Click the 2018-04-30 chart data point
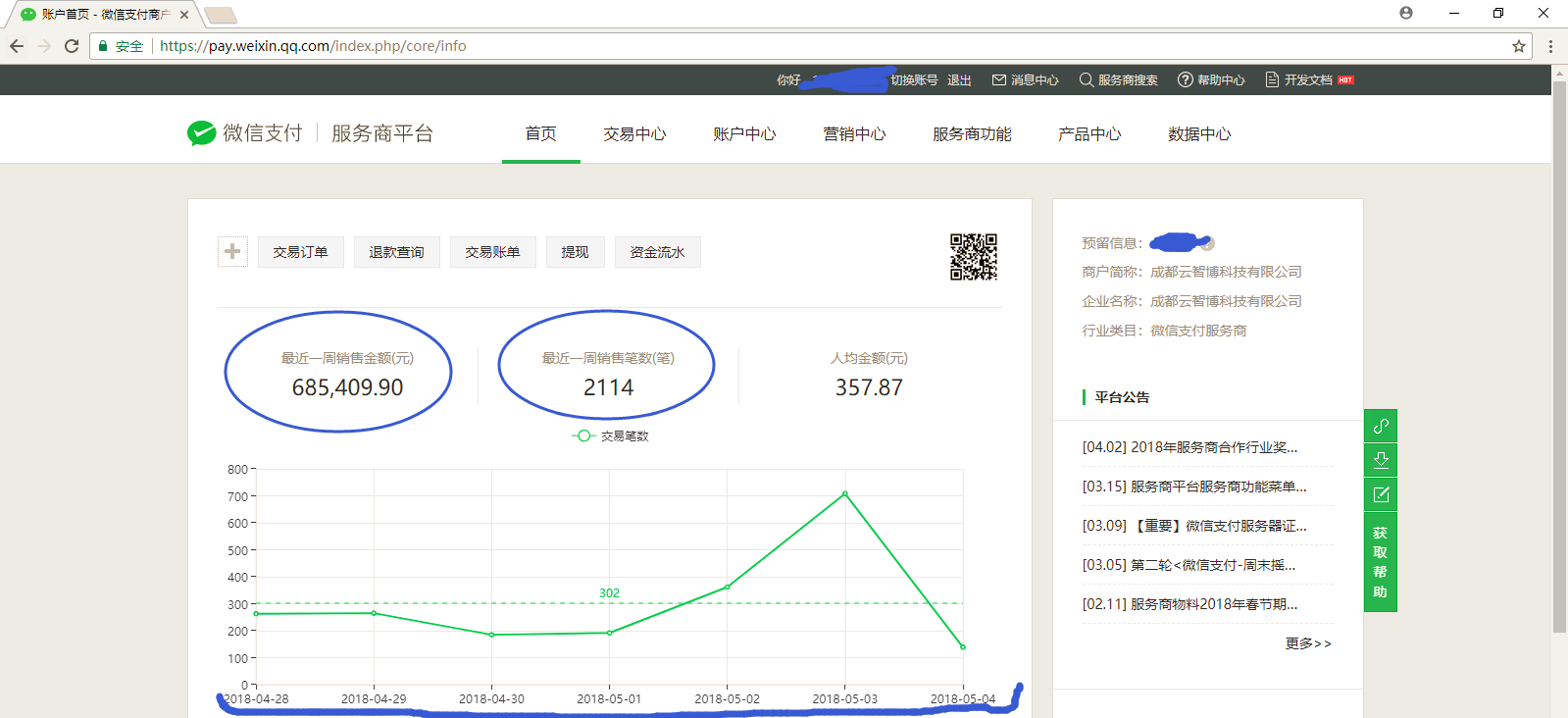 pyautogui.click(x=492, y=635)
